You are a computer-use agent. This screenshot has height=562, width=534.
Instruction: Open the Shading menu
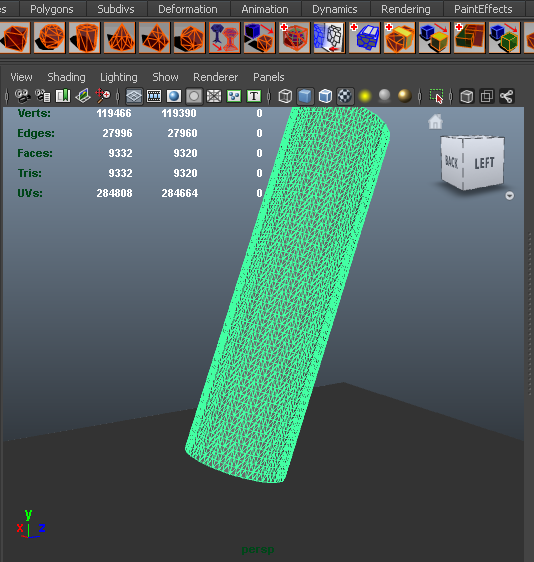tap(66, 77)
